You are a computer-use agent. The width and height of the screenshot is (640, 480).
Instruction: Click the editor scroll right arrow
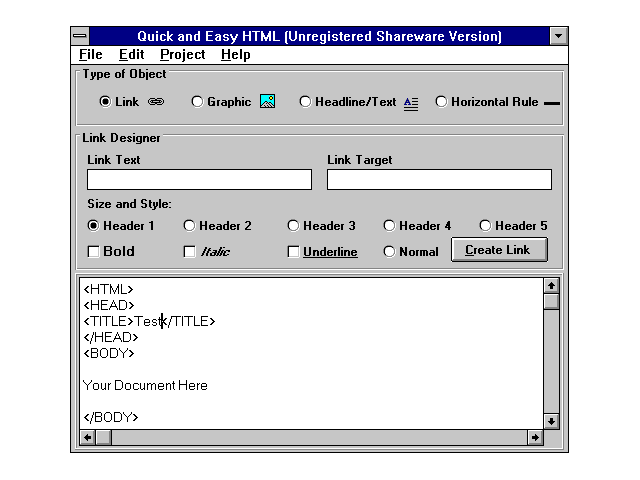point(535,437)
